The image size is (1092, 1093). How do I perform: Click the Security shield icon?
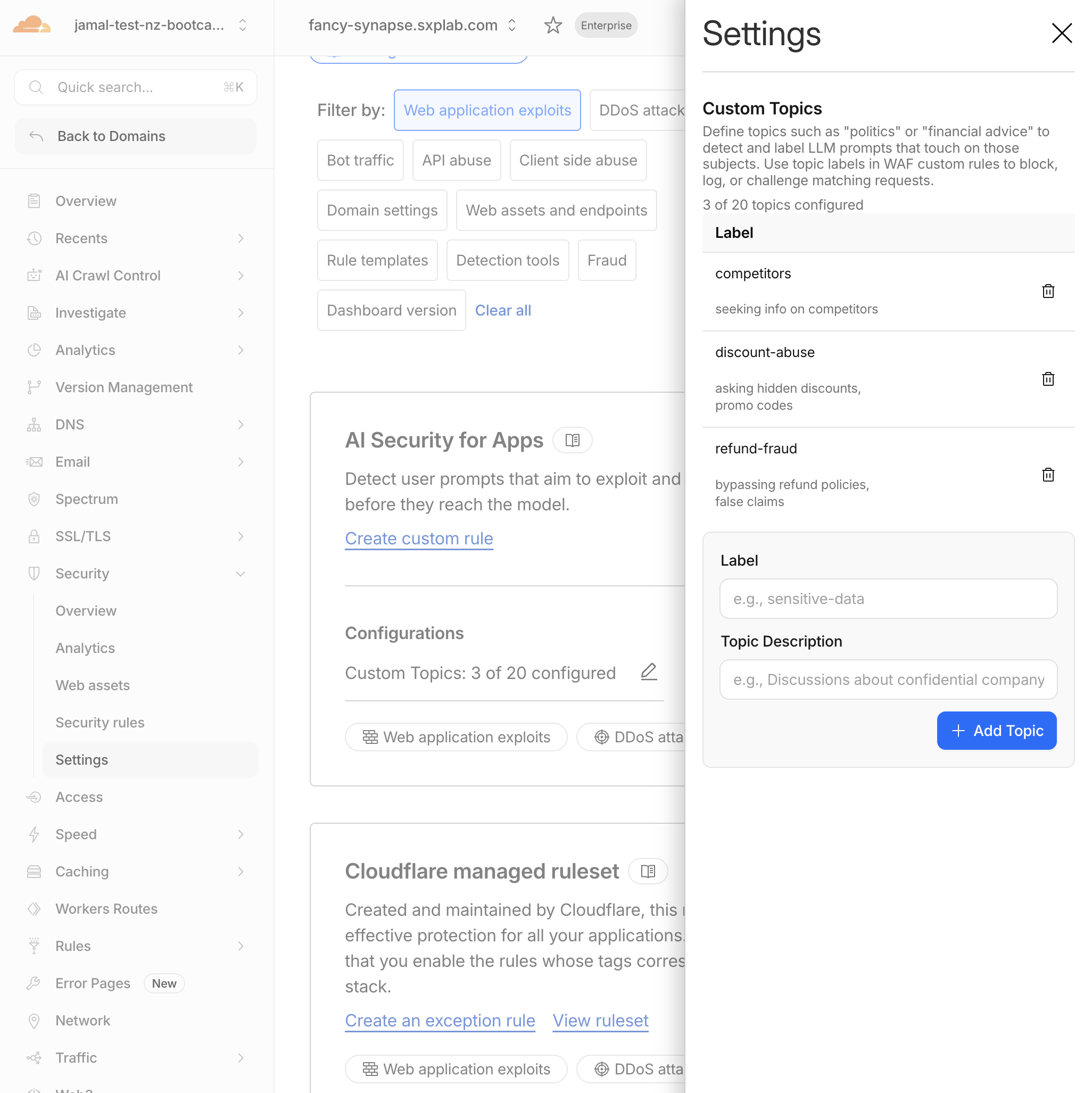(x=34, y=573)
